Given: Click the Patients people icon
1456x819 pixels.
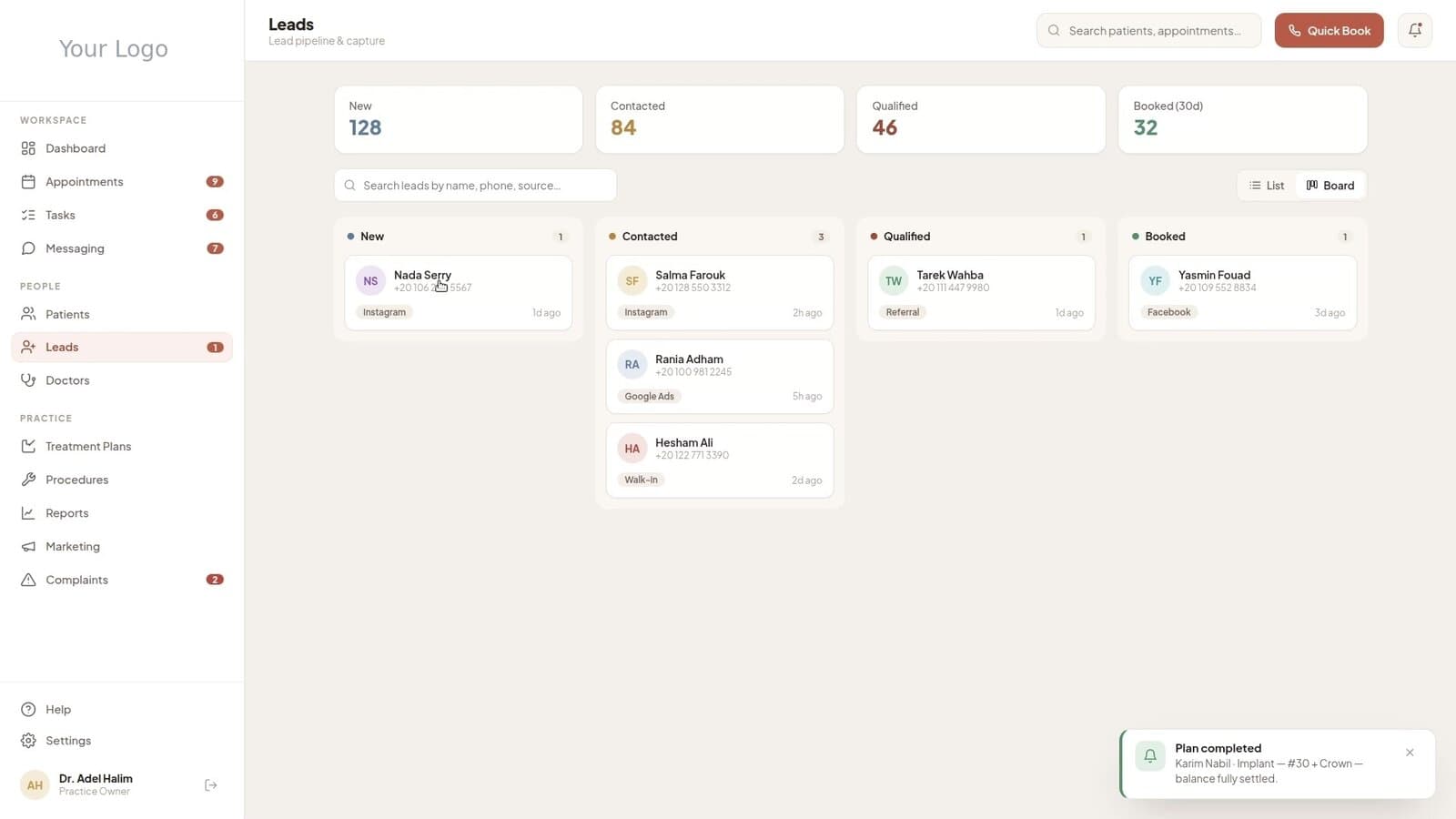Looking at the screenshot, I should point(28,314).
